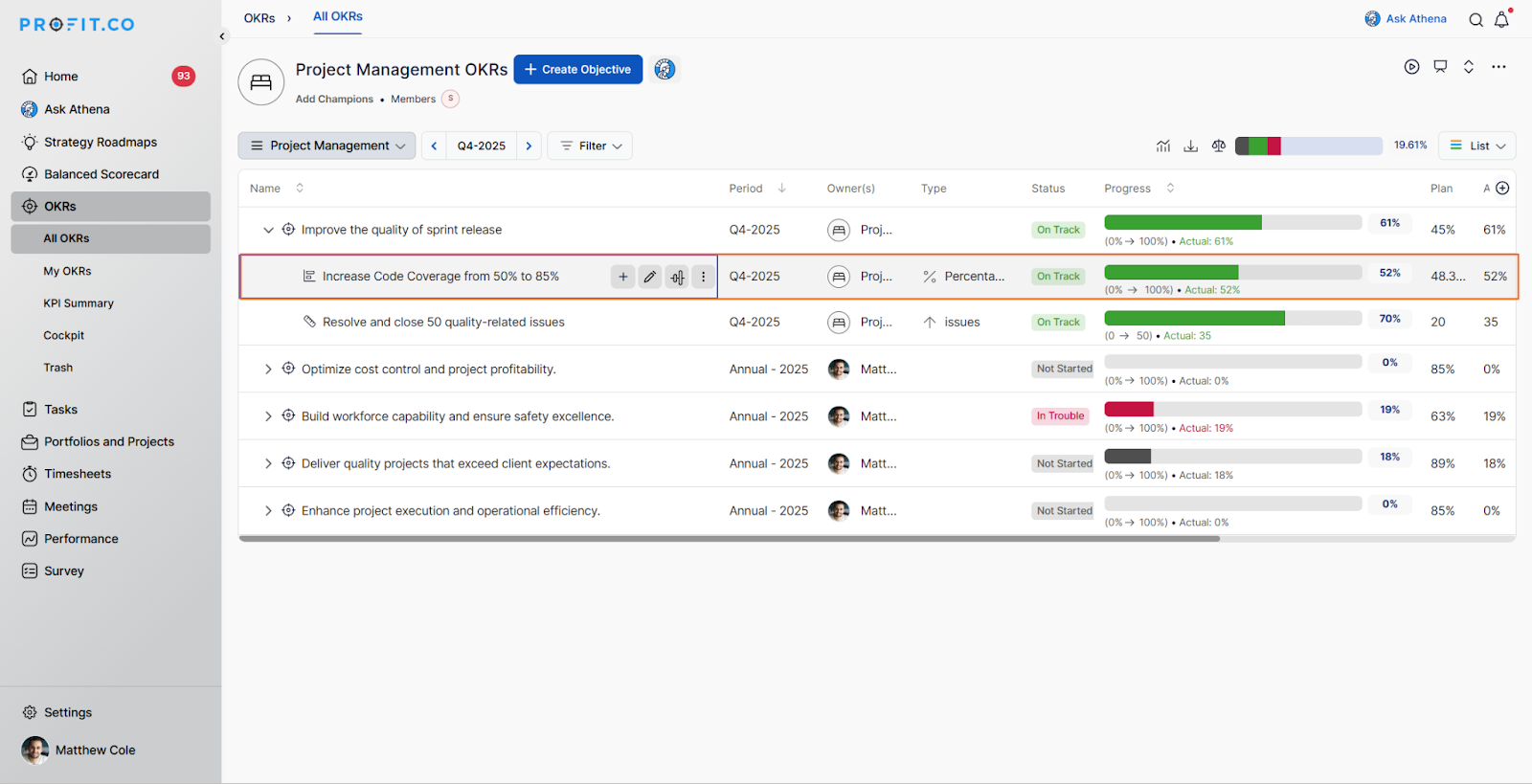
Task: Click the balance scale icon
Action: [1218, 146]
